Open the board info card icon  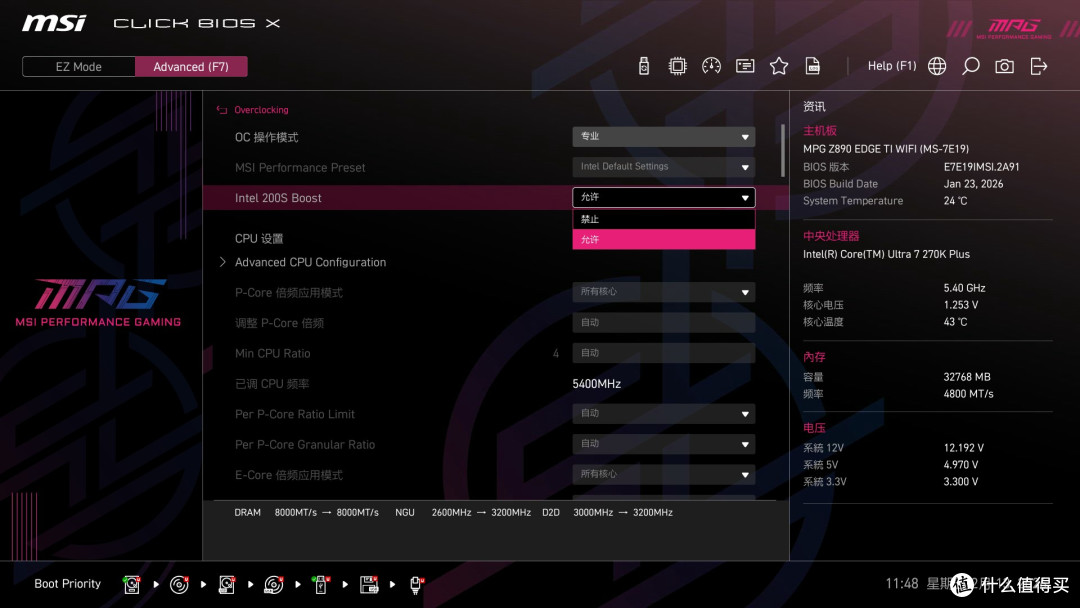pyautogui.click(x=745, y=66)
